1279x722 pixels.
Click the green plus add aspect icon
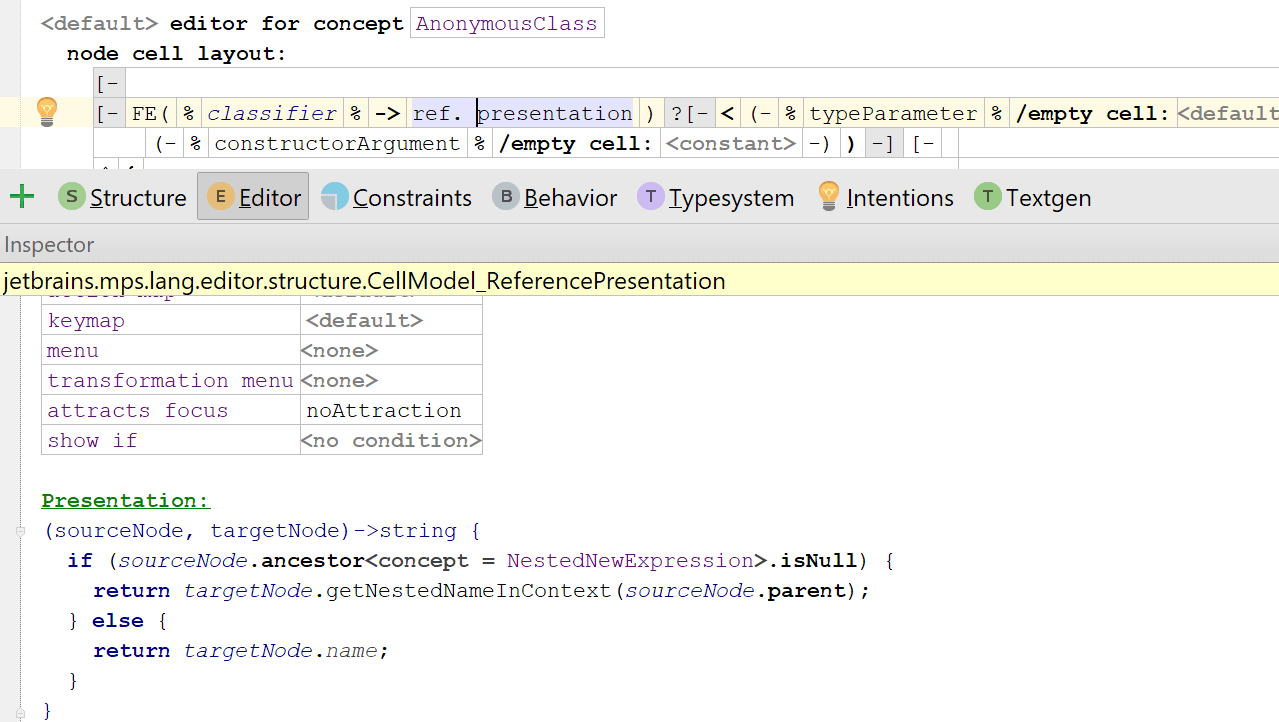[21, 197]
